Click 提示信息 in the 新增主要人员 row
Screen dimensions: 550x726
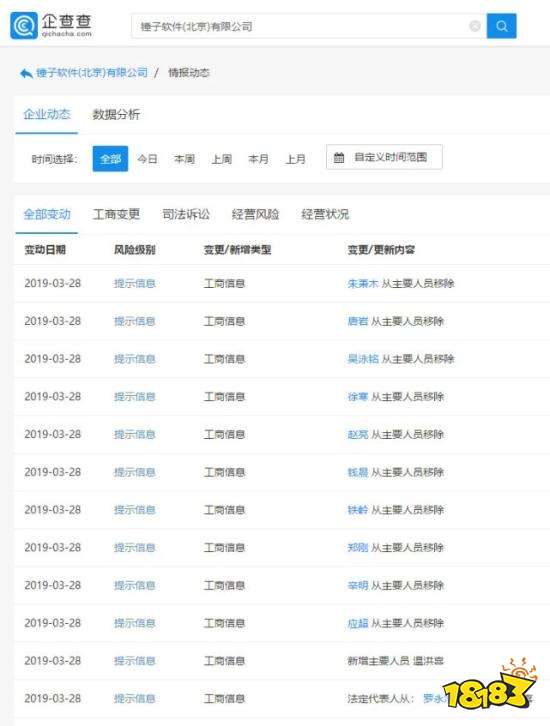(x=135, y=661)
